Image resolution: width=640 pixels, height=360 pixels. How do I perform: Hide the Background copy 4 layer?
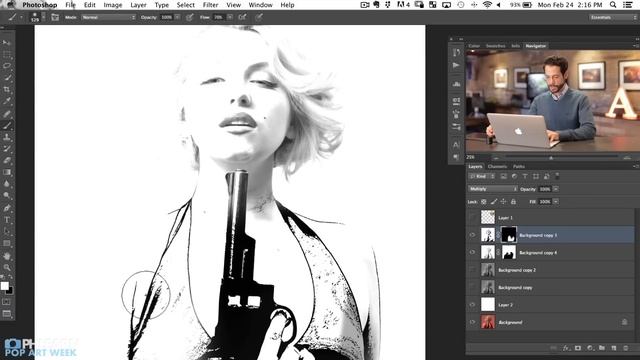(x=473, y=253)
